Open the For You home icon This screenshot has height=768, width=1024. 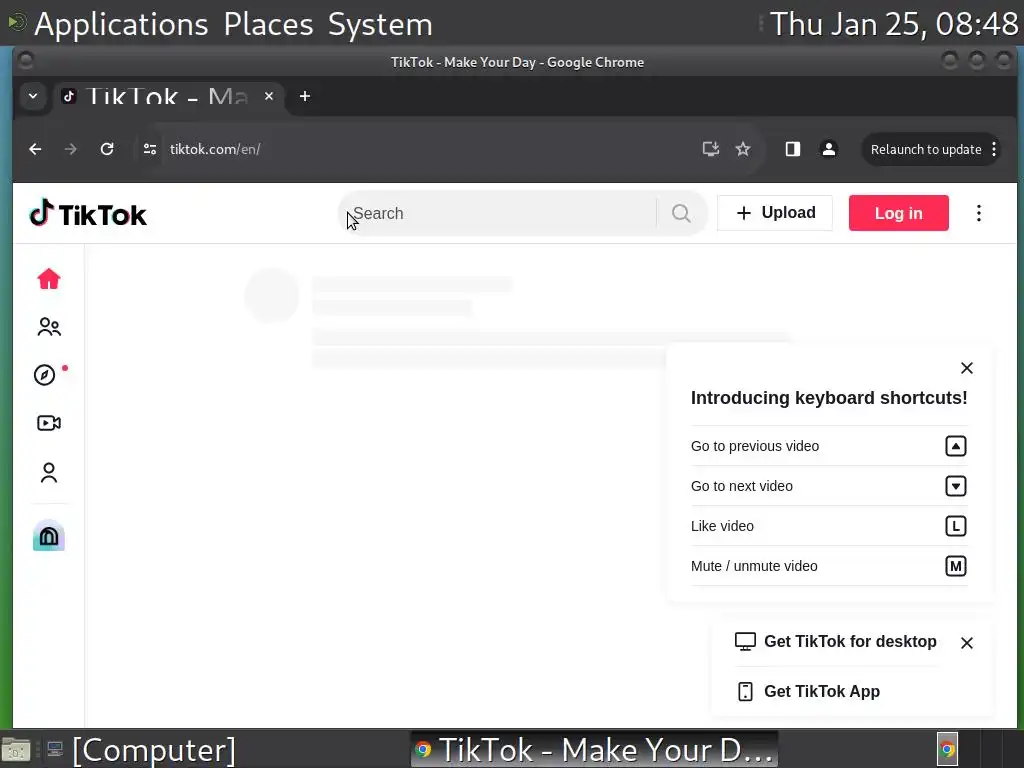49,279
